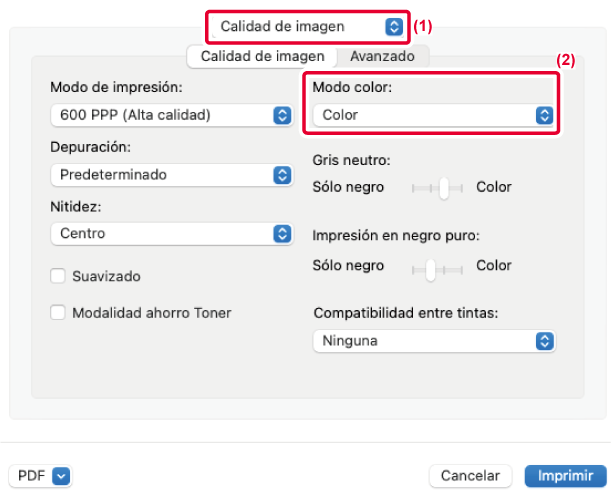Viewport: 611px width, 494px height.
Task: Click the PDF chevron arrow icon
Action: tap(60, 475)
